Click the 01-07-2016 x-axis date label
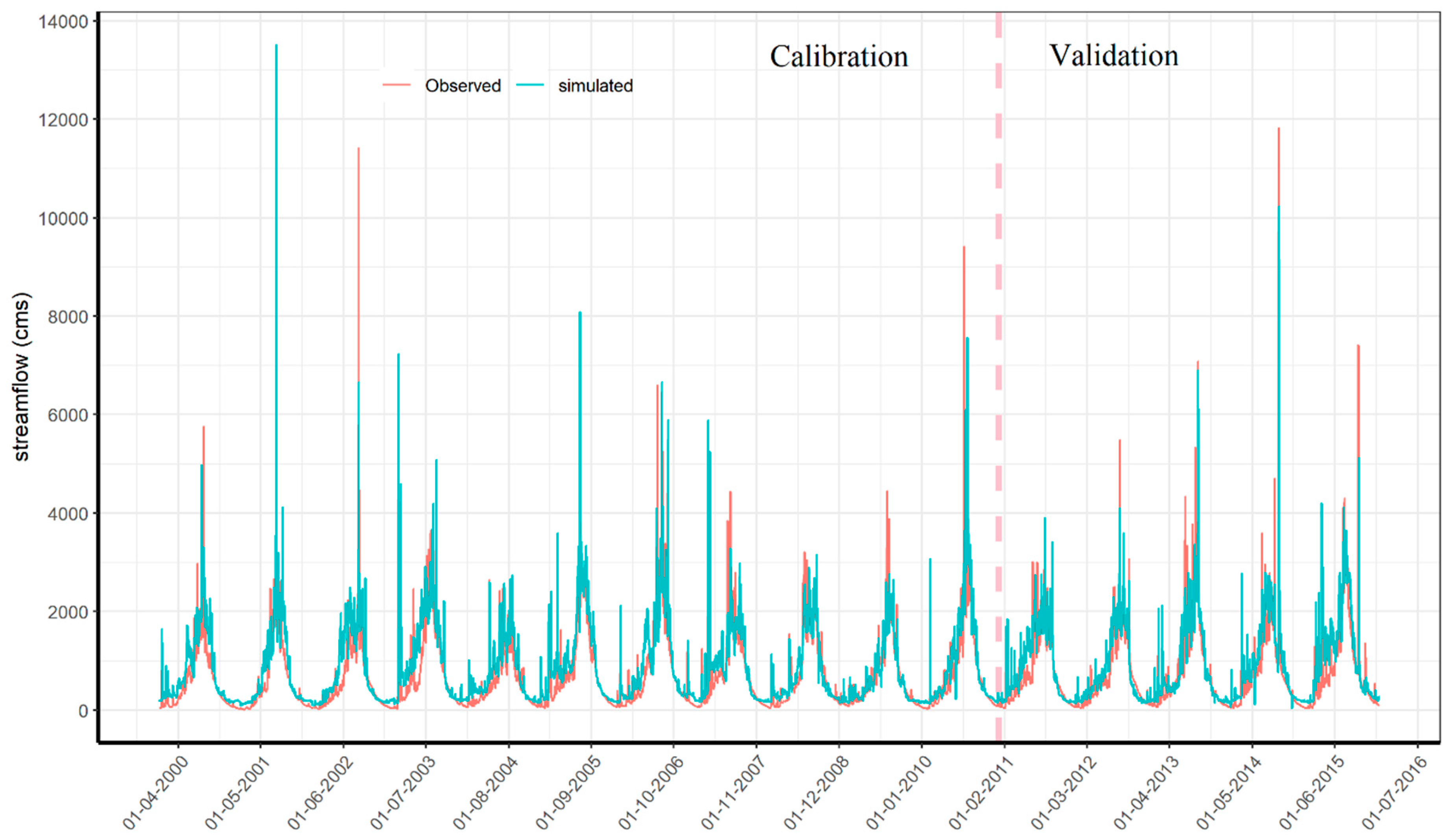Screen dimensions: 1450x840 [1395, 792]
